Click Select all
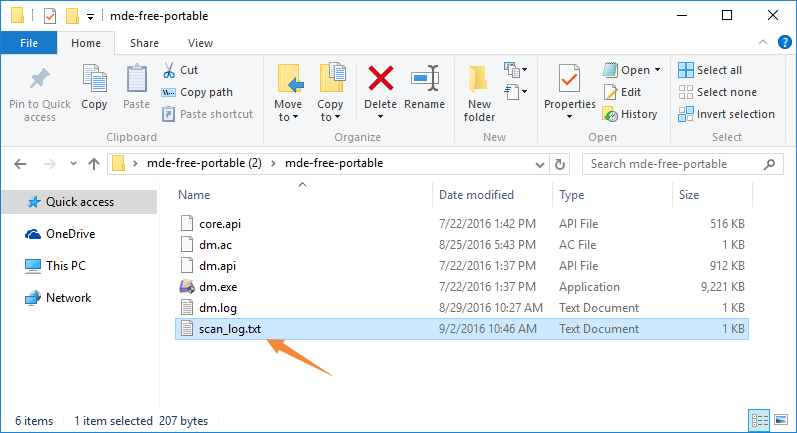Viewport: 797px width, 433px height. point(710,70)
